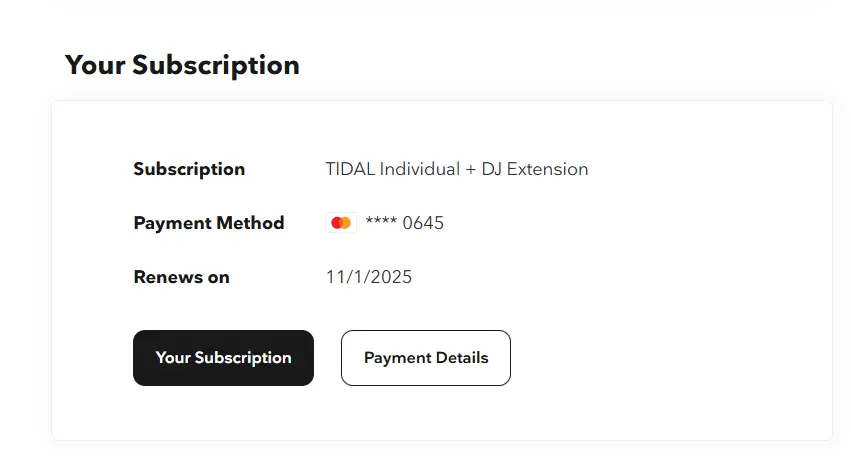Screen dimensions: 851x464
Task: Click the Mastercard logo icon
Action: pyautogui.click(x=341, y=223)
